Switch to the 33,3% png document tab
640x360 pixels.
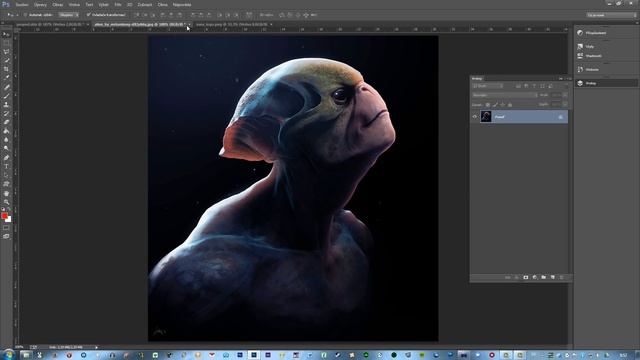pyautogui.click(x=231, y=24)
